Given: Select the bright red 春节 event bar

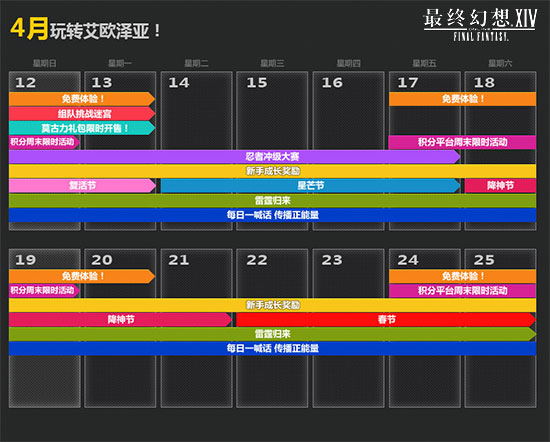Looking at the screenshot, I should point(386,320).
